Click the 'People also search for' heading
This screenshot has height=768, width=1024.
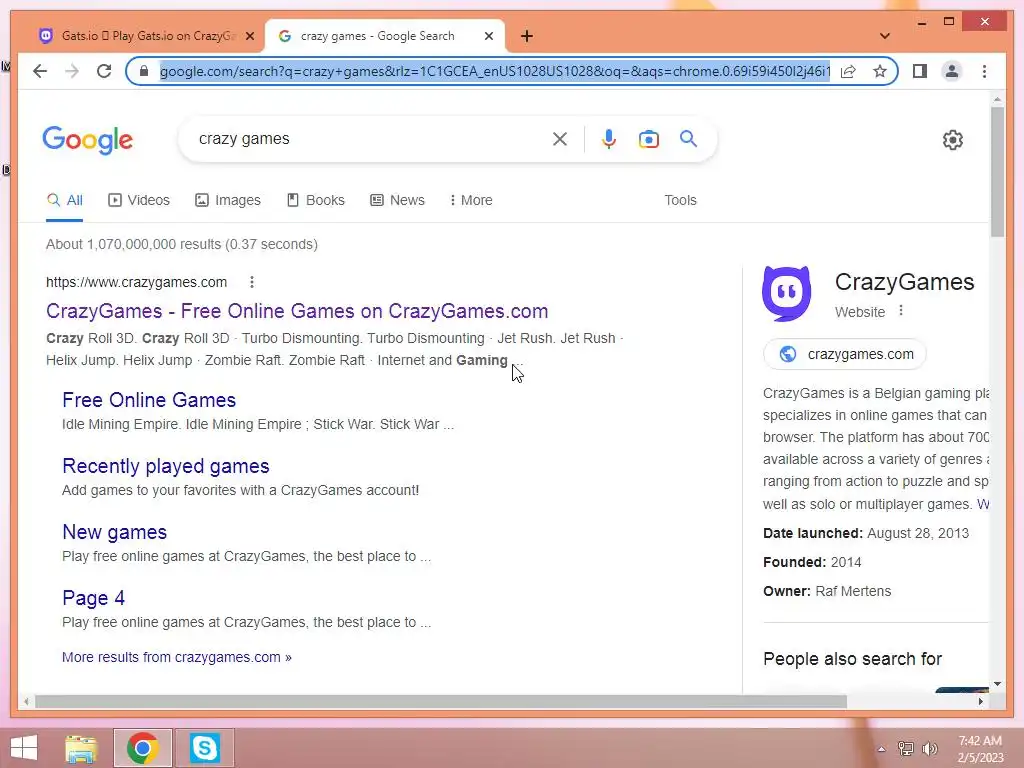pos(852,658)
